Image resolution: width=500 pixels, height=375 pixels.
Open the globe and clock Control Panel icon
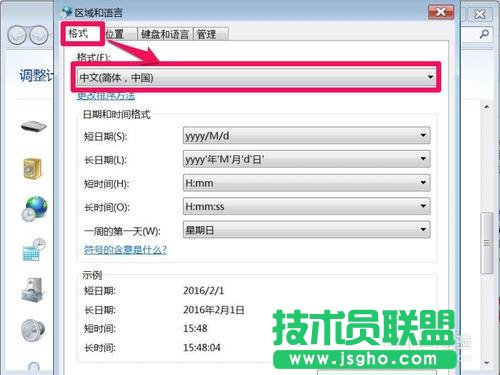coord(35,209)
